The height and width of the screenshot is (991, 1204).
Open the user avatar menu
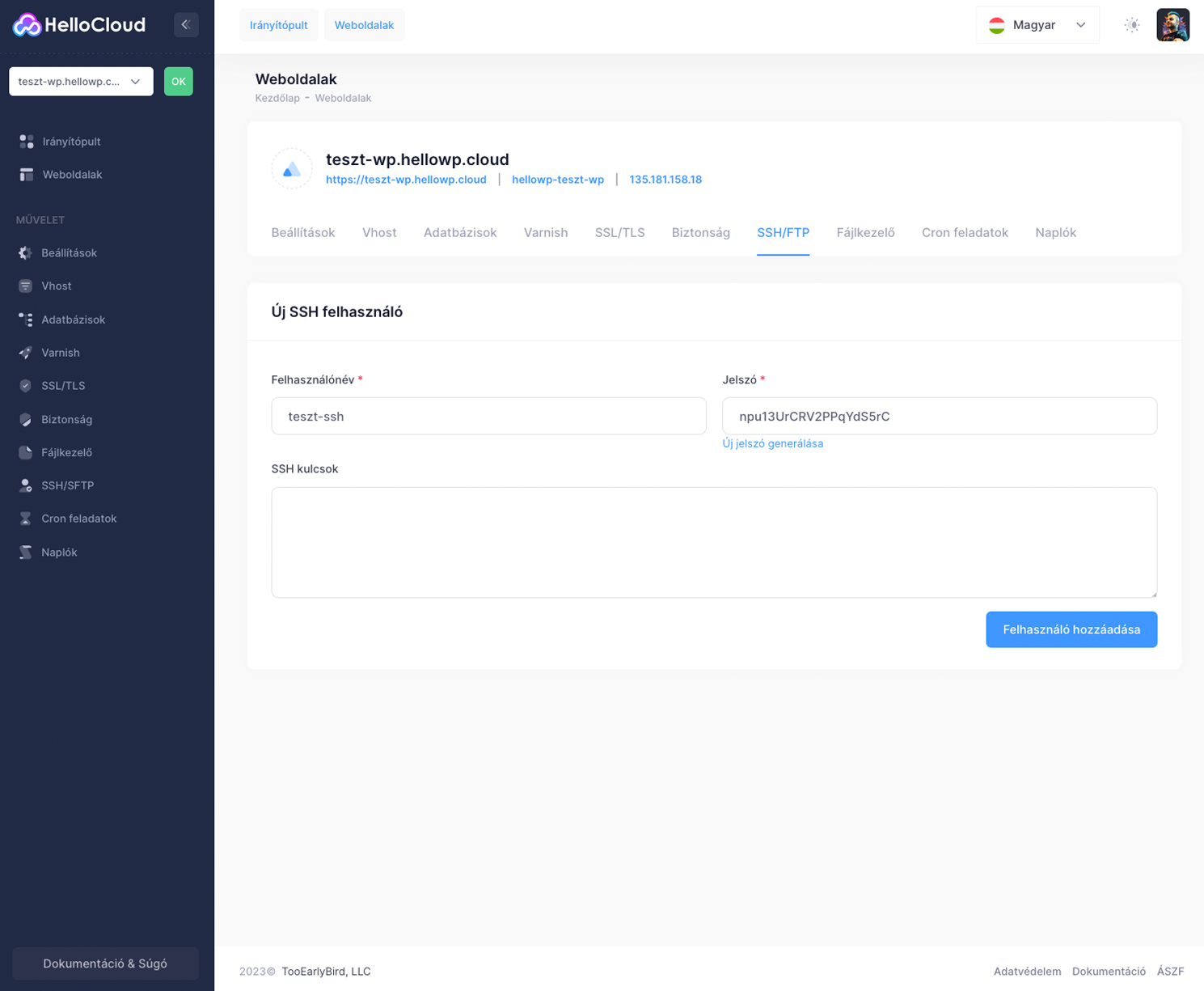pos(1173,25)
